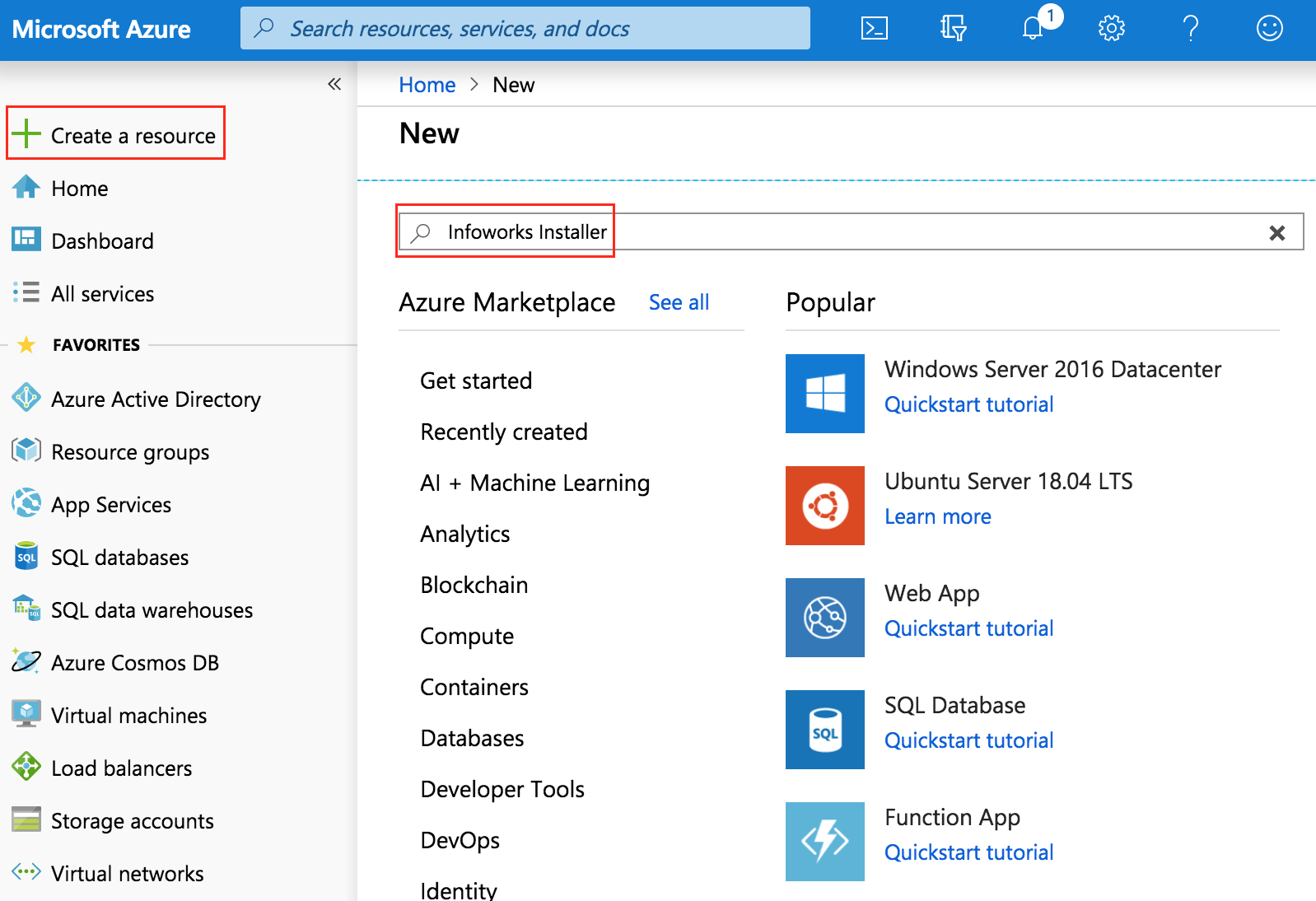Click the Storage accounts icon
This screenshot has height=901, width=1316.
pyautogui.click(x=26, y=819)
